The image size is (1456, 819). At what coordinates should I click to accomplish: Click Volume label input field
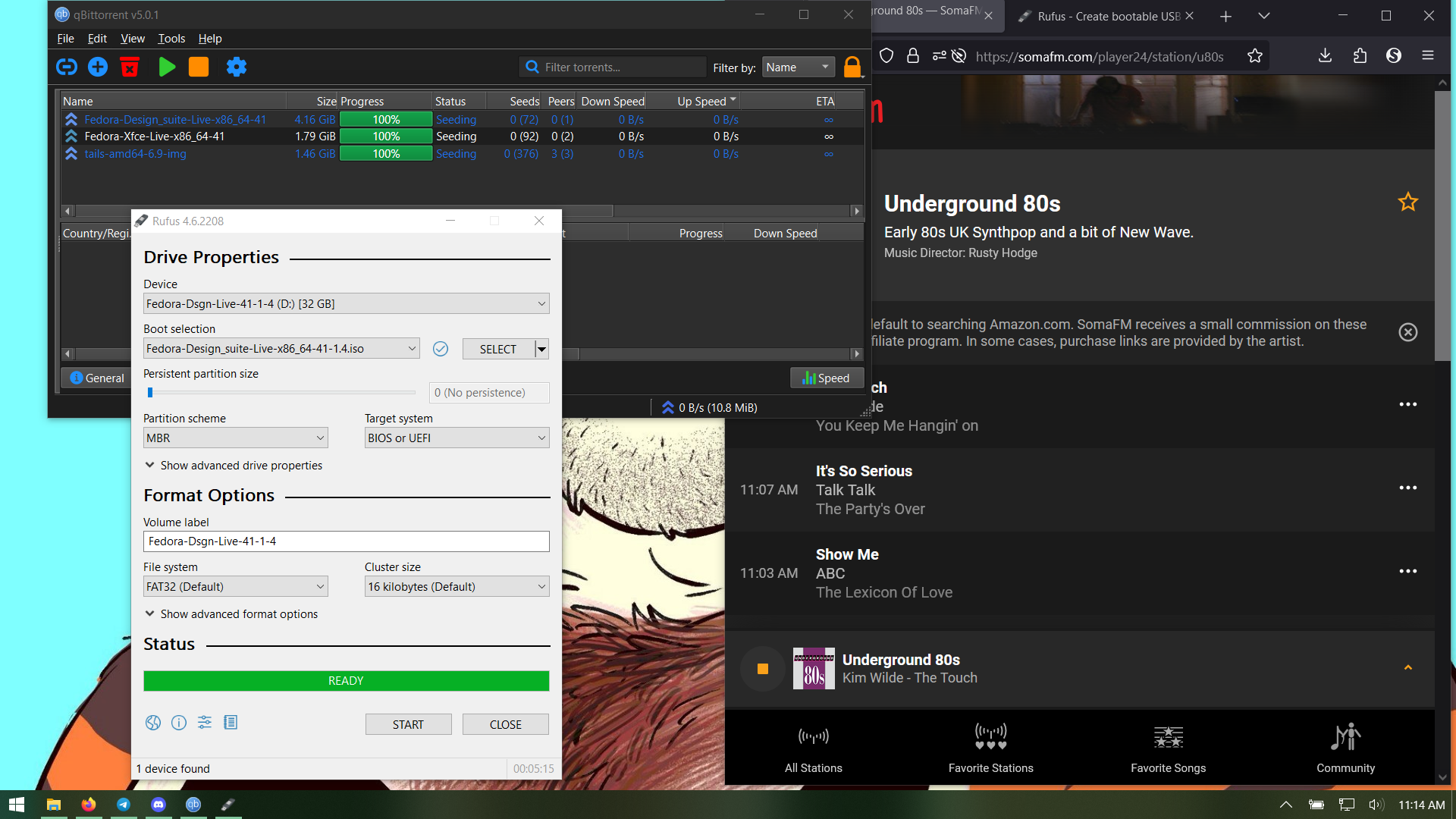[346, 541]
